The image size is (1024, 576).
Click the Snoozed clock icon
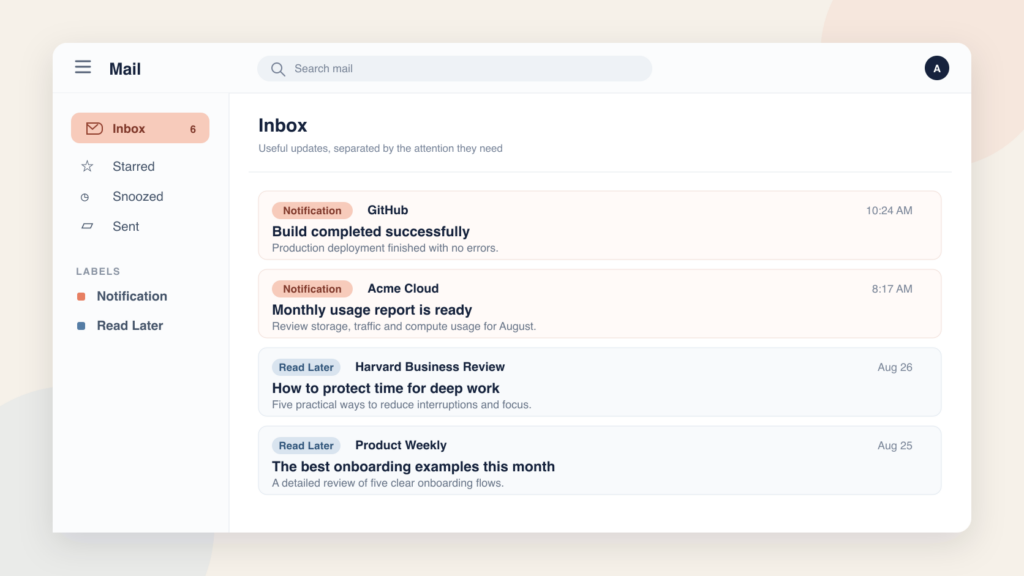pos(85,197)
